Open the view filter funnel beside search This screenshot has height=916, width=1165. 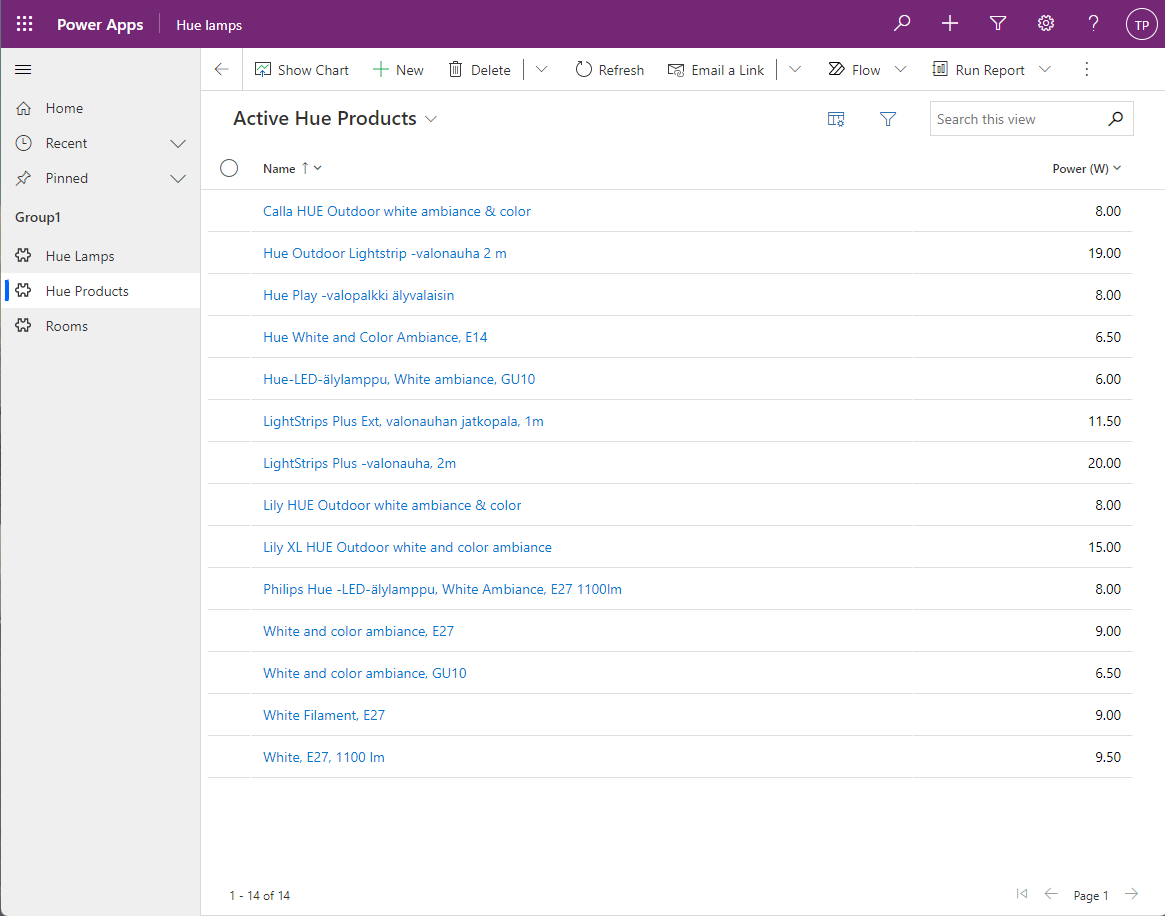click(888, 119)
